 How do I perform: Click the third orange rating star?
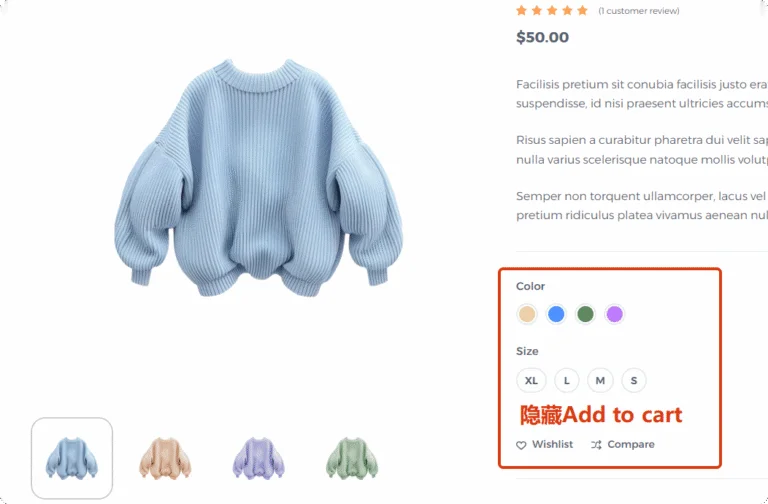[x=552, y=10]
